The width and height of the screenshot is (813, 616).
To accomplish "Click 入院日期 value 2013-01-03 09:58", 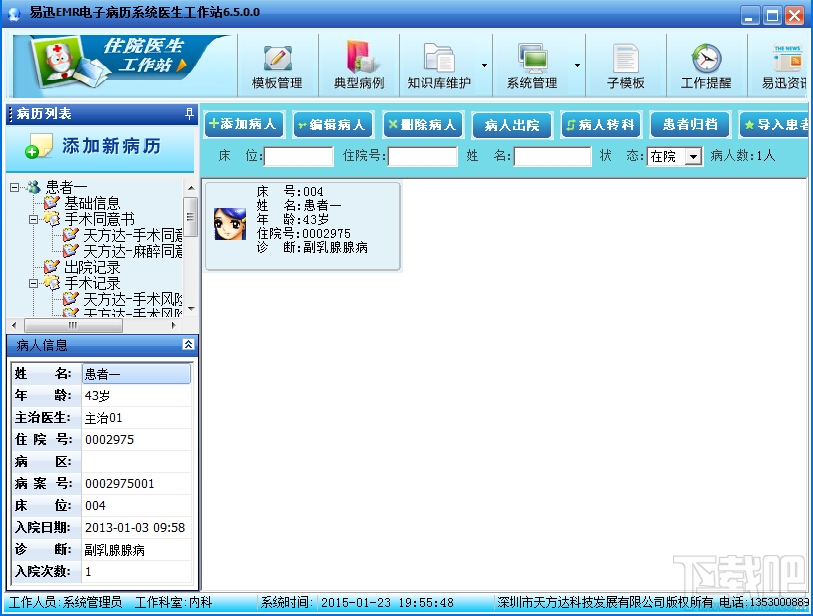I will click(x=135, y=528).
